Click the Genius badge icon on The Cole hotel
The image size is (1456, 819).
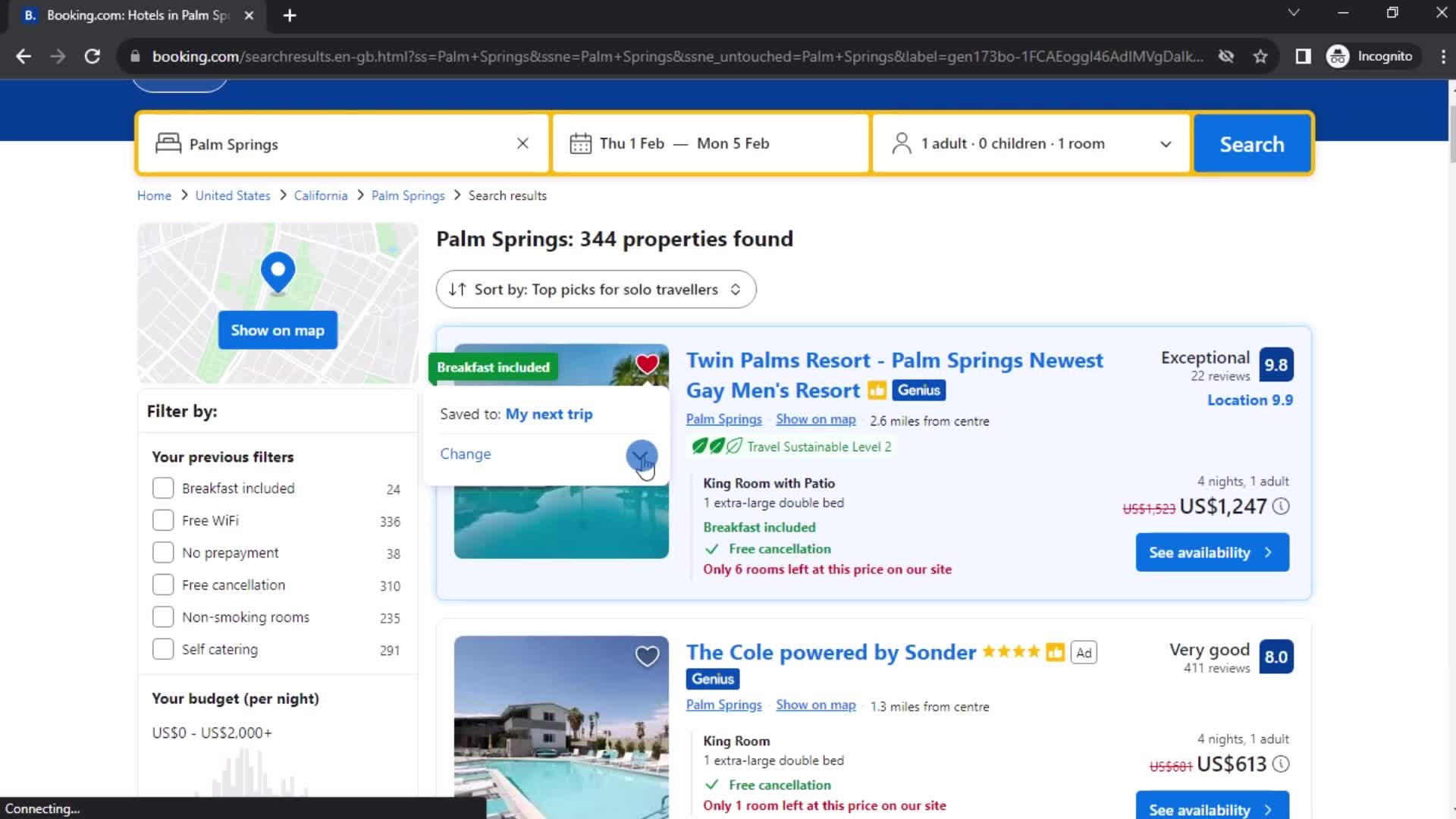[x=711, y=679]
